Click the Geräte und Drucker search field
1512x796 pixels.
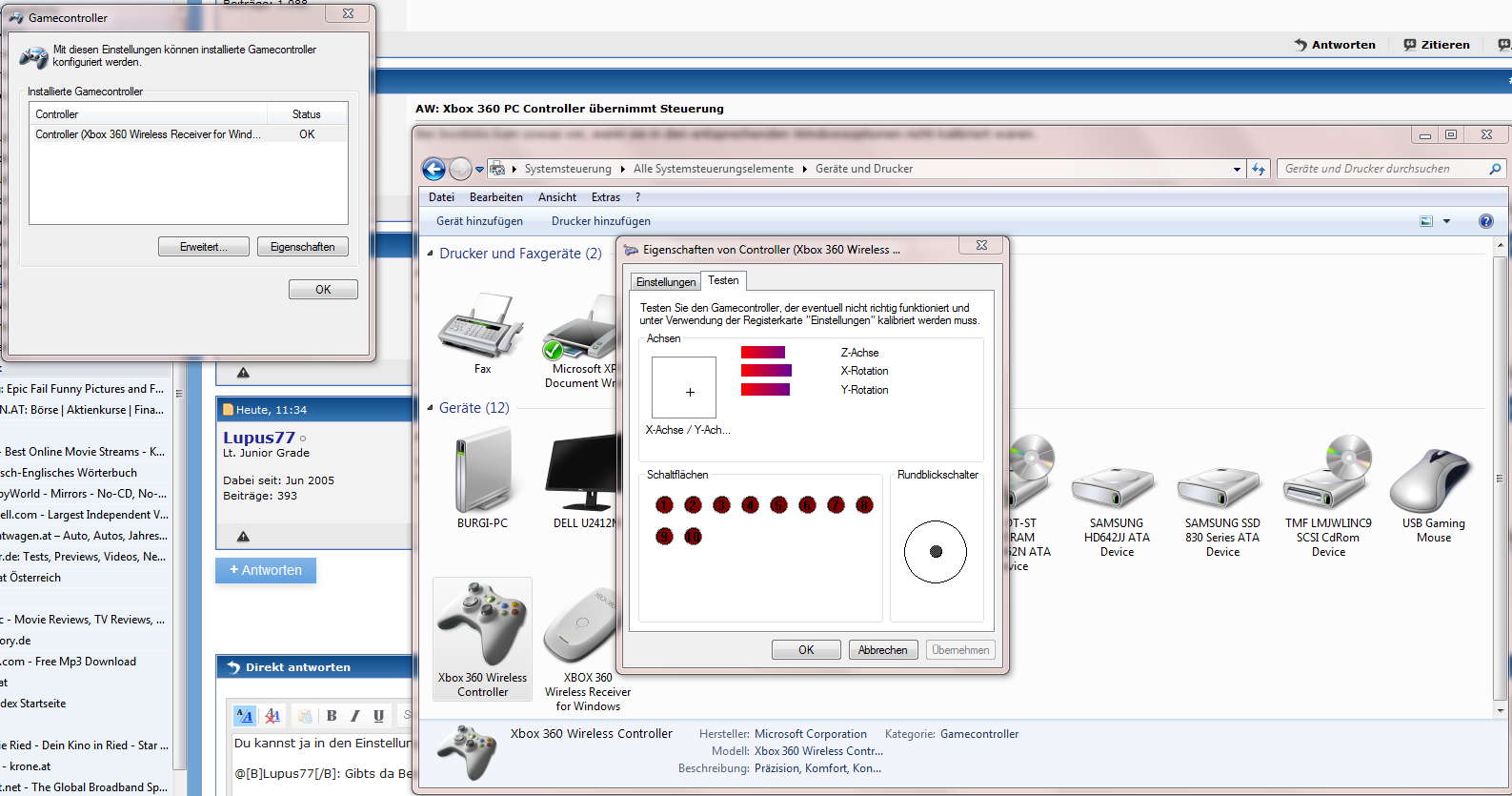tap(1381, 169)
